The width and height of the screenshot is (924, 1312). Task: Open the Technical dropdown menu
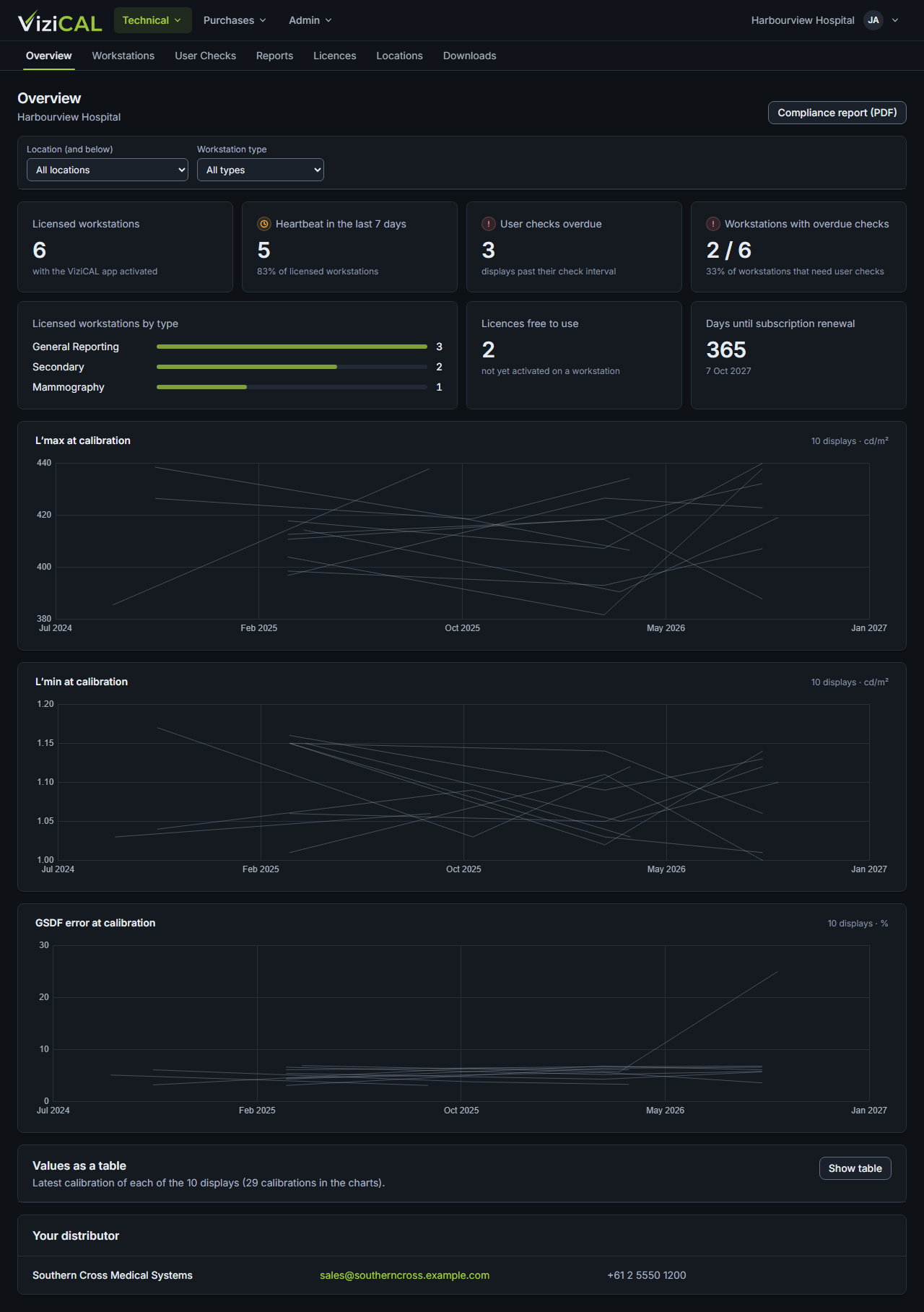coord(152,20)
